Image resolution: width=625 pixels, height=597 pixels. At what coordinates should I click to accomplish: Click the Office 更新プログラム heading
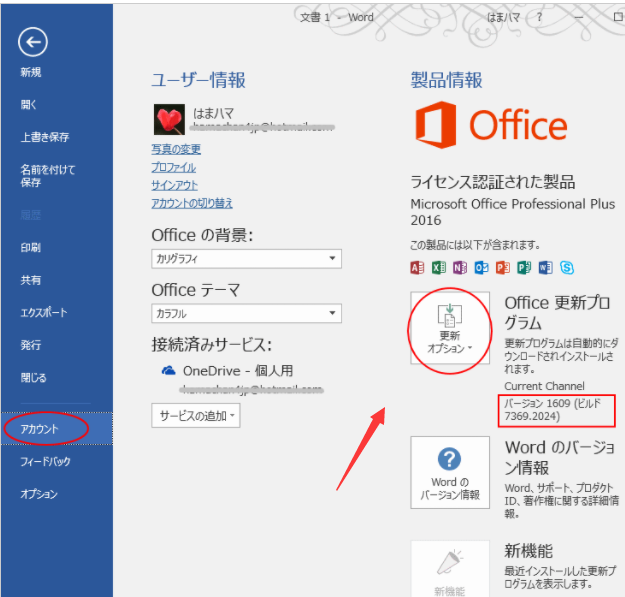coord(557,313)
